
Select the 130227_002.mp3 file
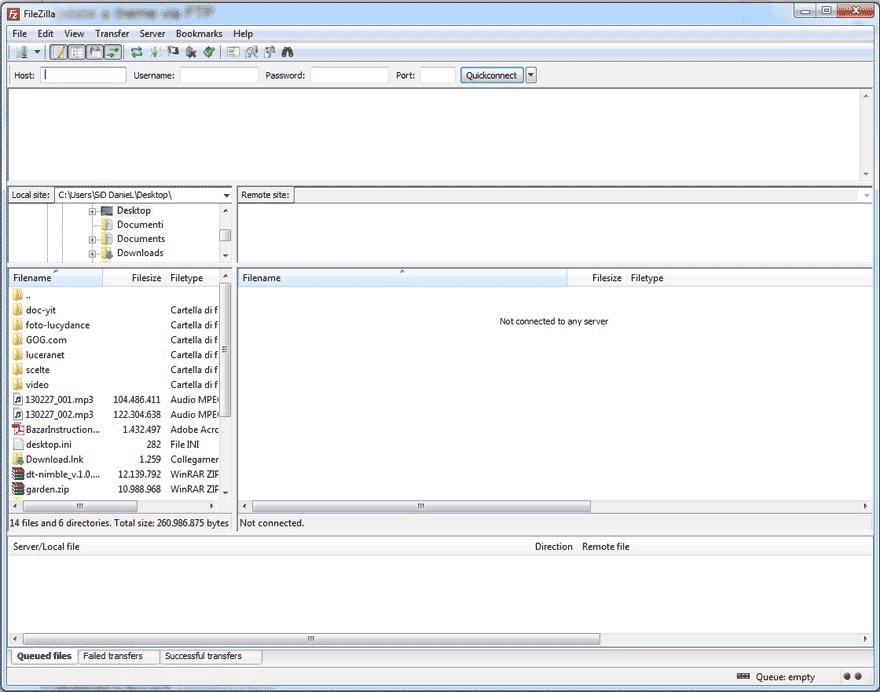pos(114,415)
